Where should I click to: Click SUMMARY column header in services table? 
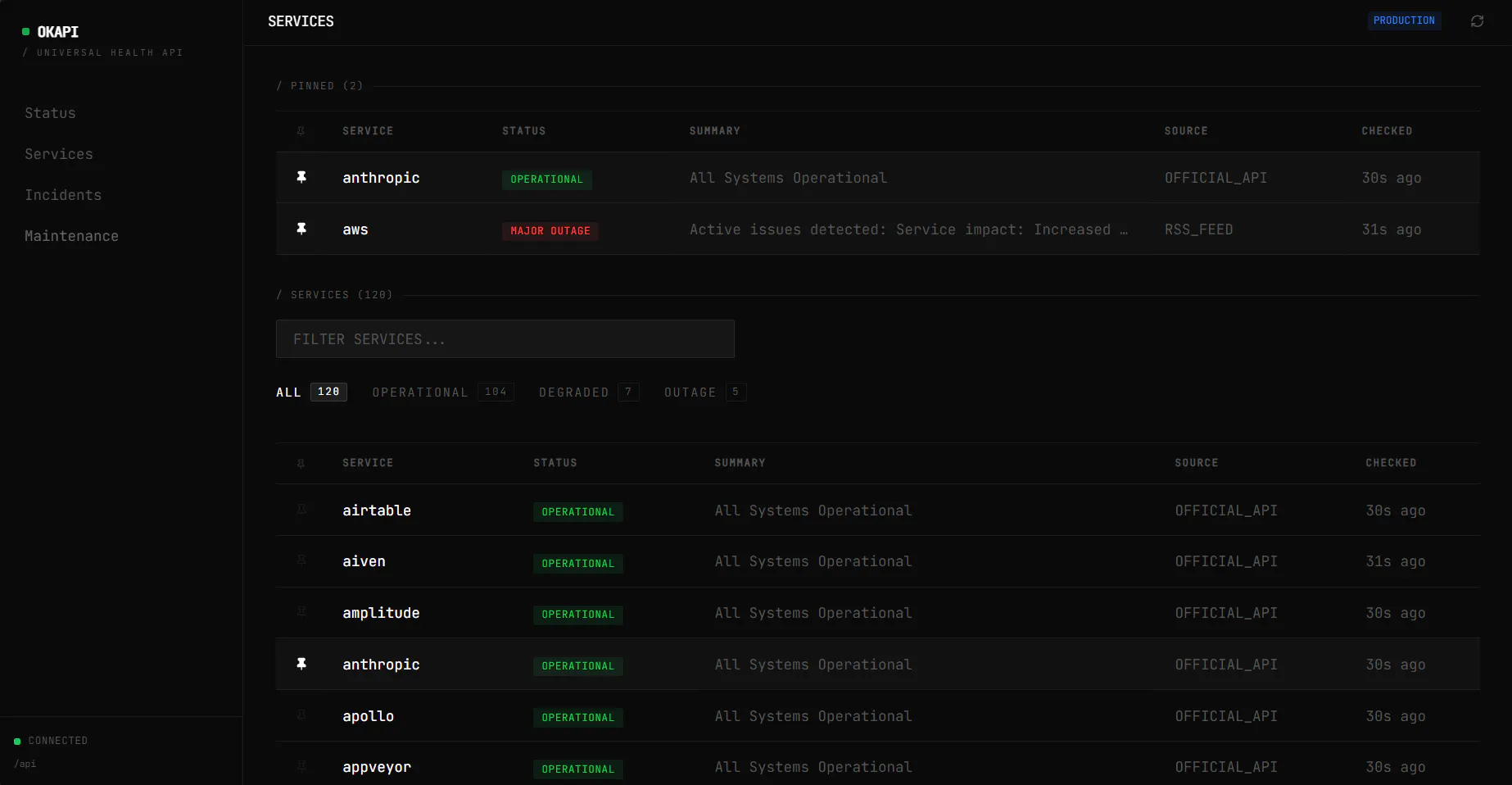click(x=740, y=463)
